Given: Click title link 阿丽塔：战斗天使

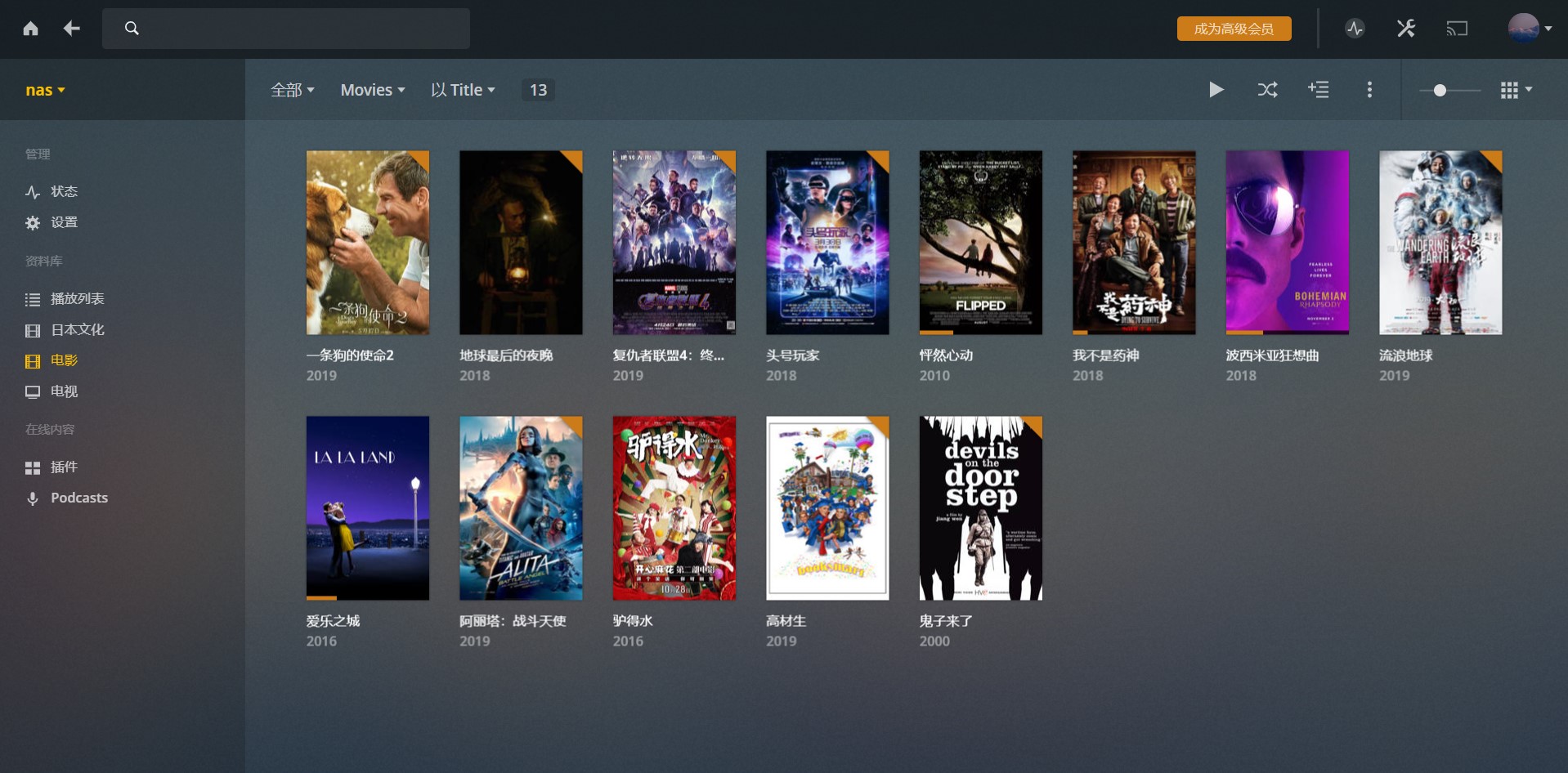Looking at the screenshot, I should [513, 621].
